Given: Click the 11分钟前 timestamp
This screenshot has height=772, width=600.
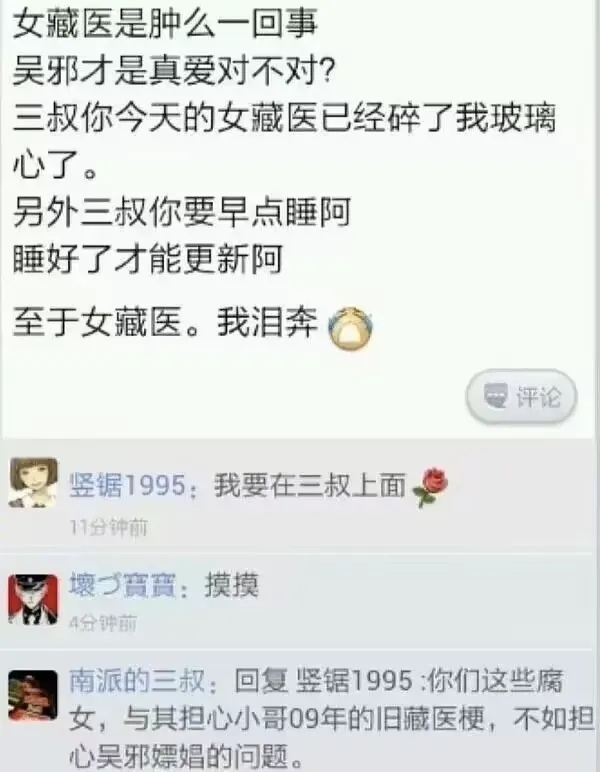Looking at the screenshot, I should 109,527.
